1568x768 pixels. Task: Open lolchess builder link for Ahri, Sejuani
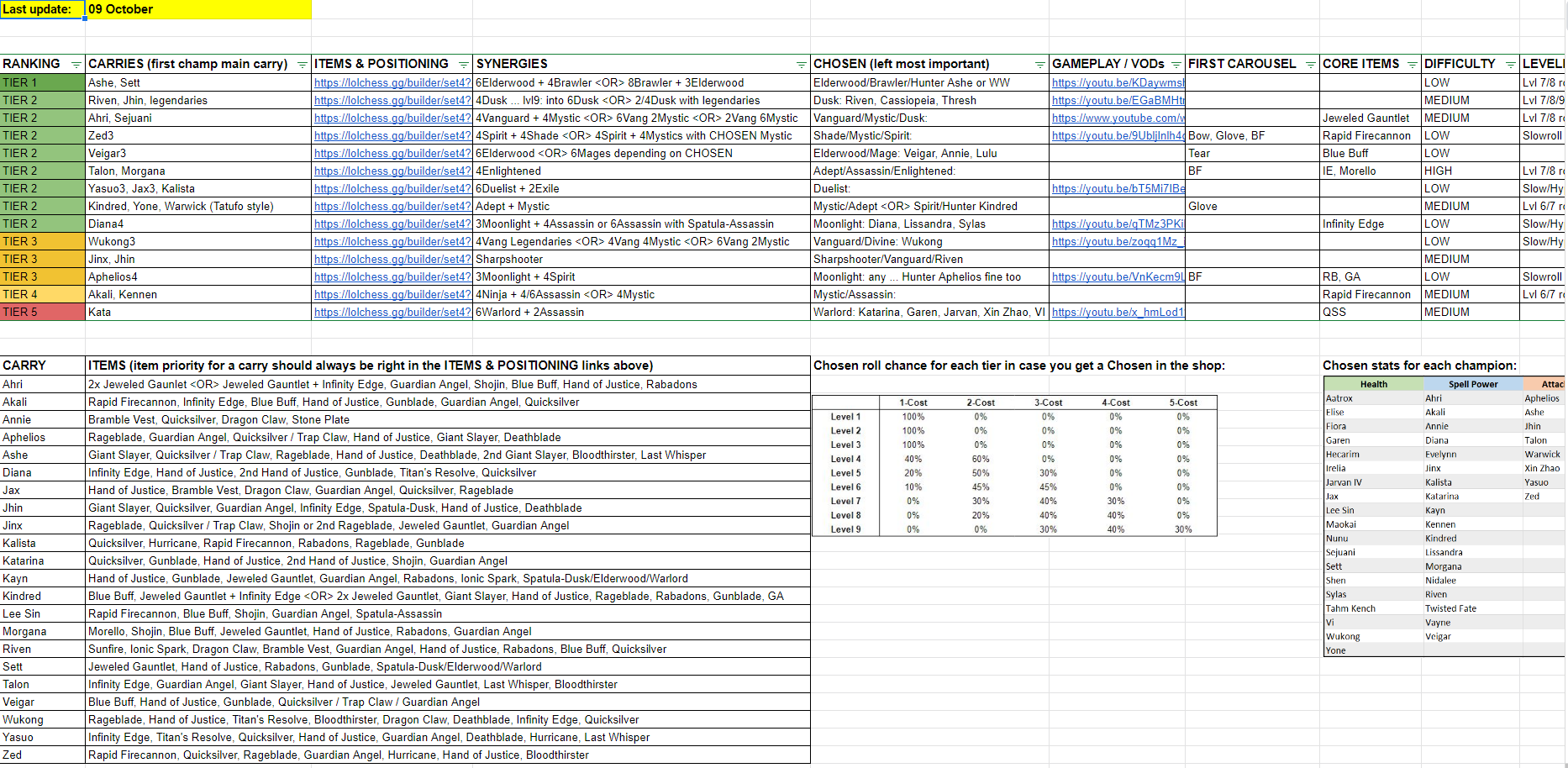pos(392,118)
